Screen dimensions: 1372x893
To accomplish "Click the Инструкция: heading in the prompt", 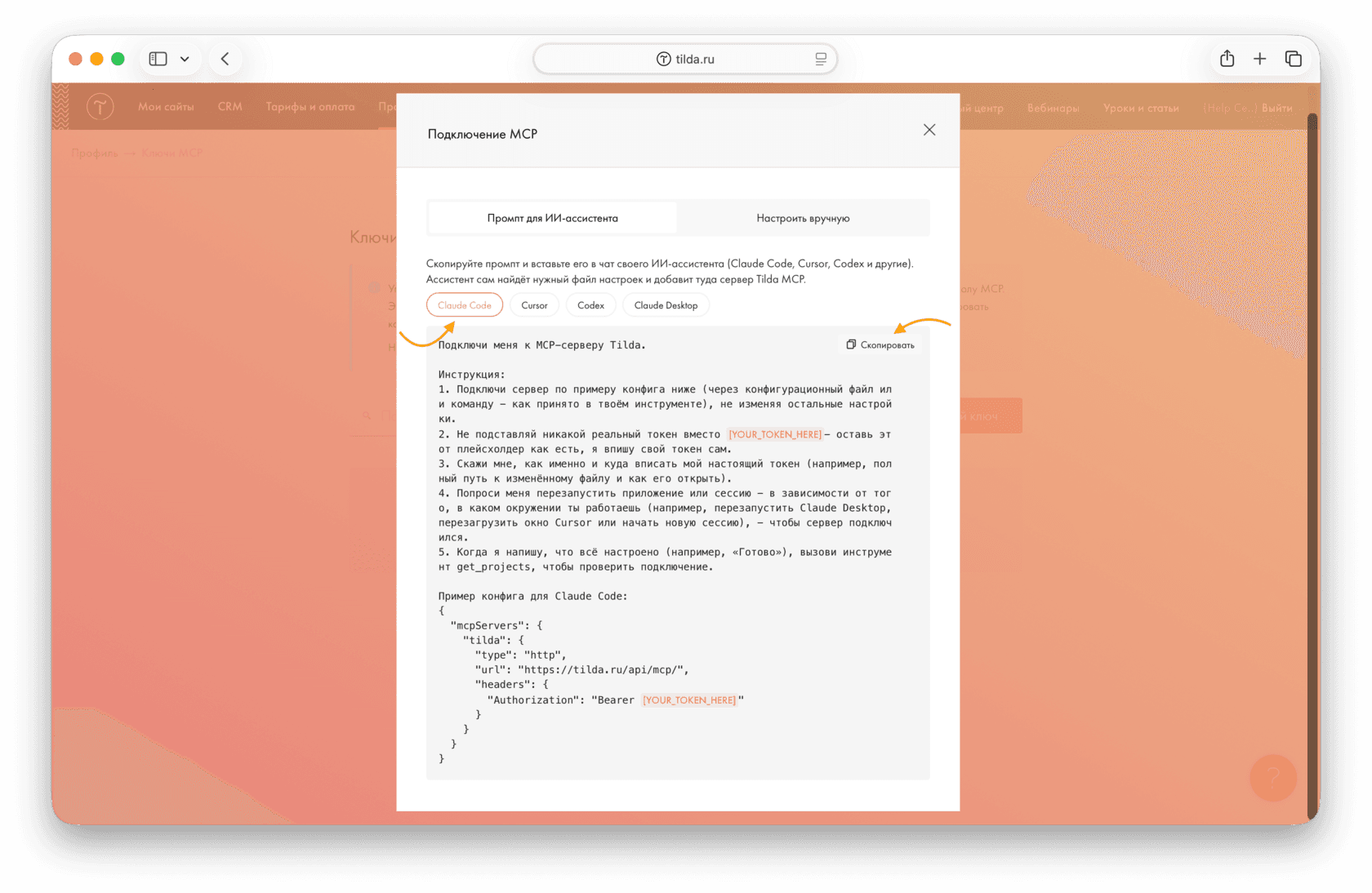I will (471, 374).
